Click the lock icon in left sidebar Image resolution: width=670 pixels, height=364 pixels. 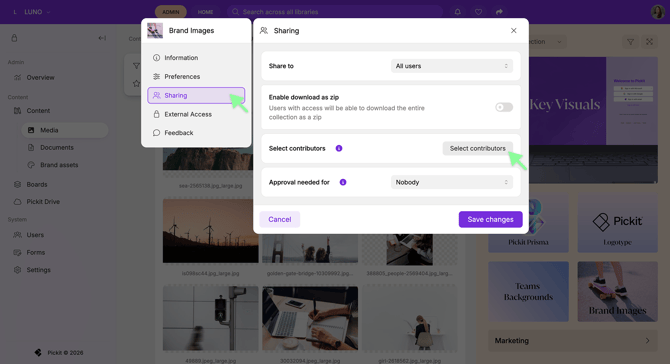[14, 38]
